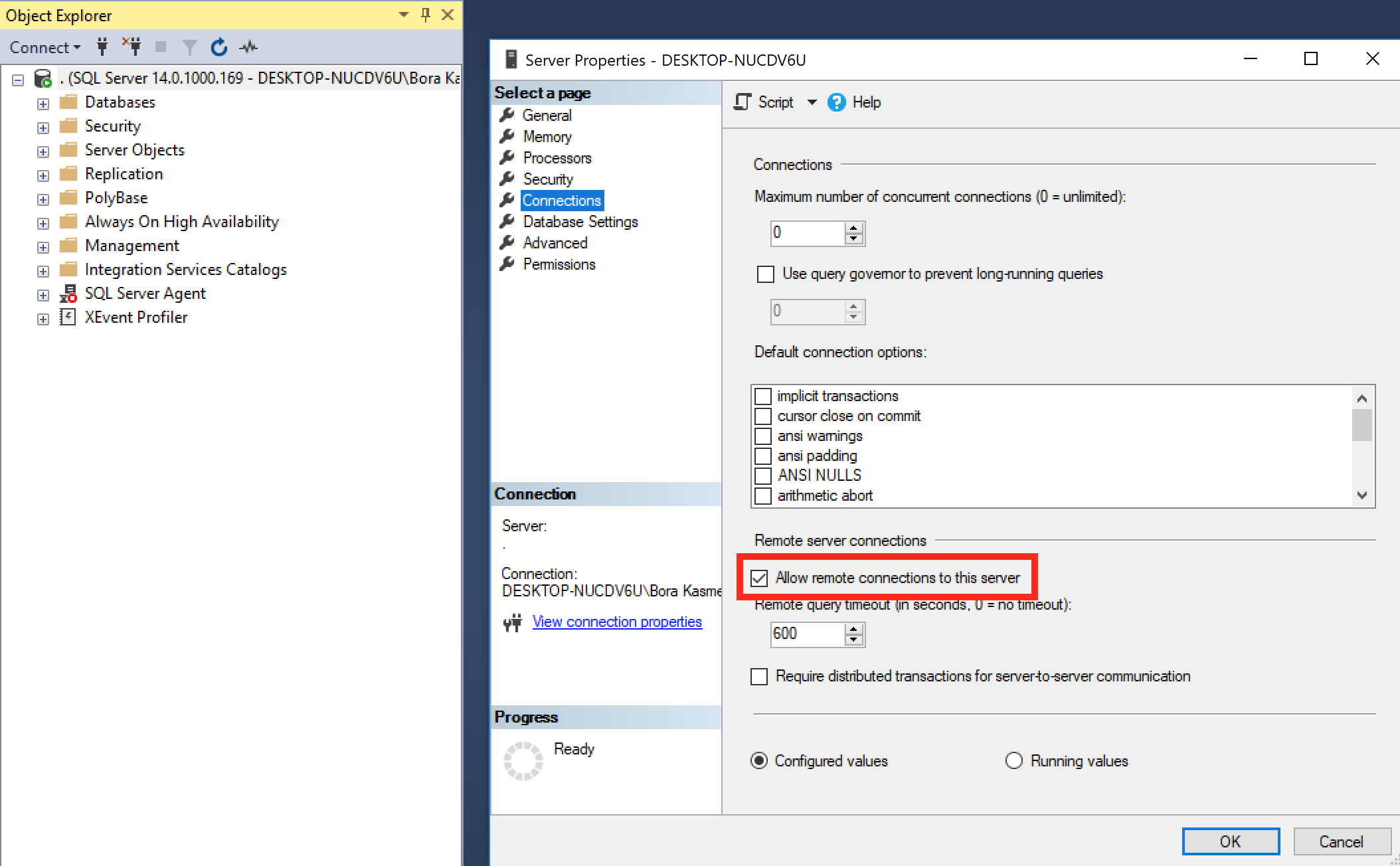Enable the query governor checkbox
Screen dimensions: 1400x866
[765, 274]
